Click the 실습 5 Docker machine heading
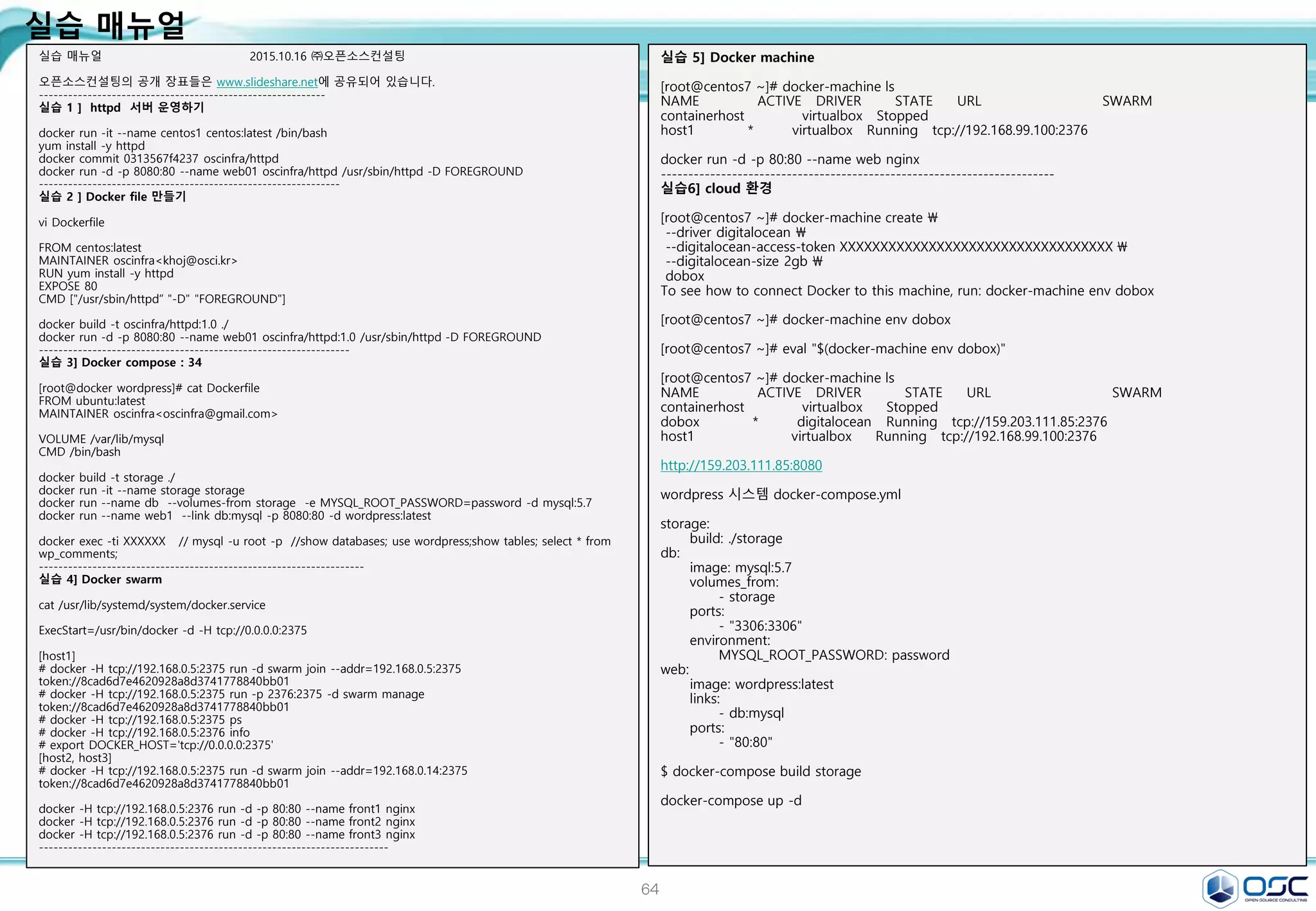1316x911 pixels. point(737,57)
